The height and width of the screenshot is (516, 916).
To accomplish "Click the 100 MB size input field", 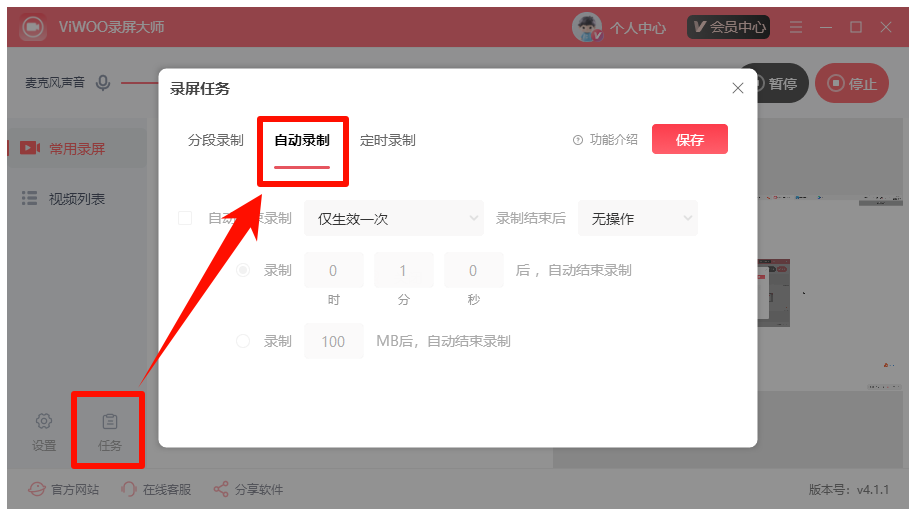I will coord(334,341).
